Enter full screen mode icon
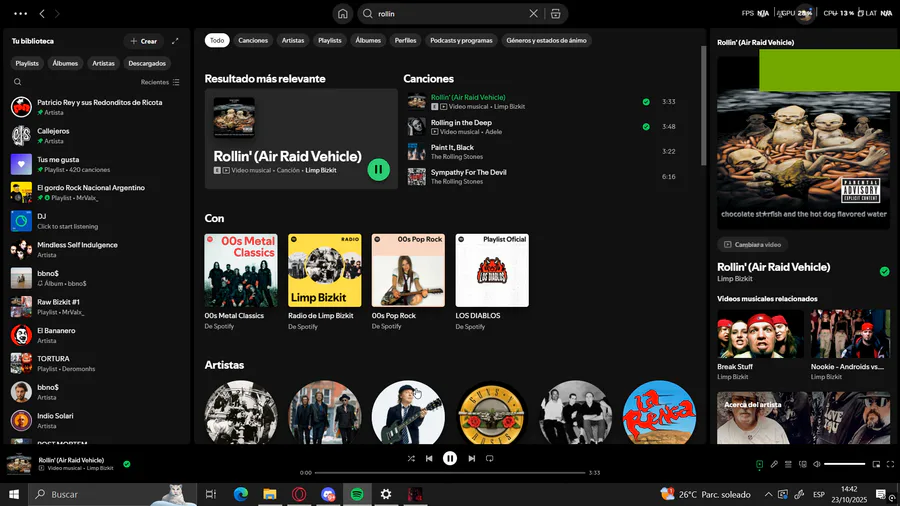 click(x=890, y=464)
